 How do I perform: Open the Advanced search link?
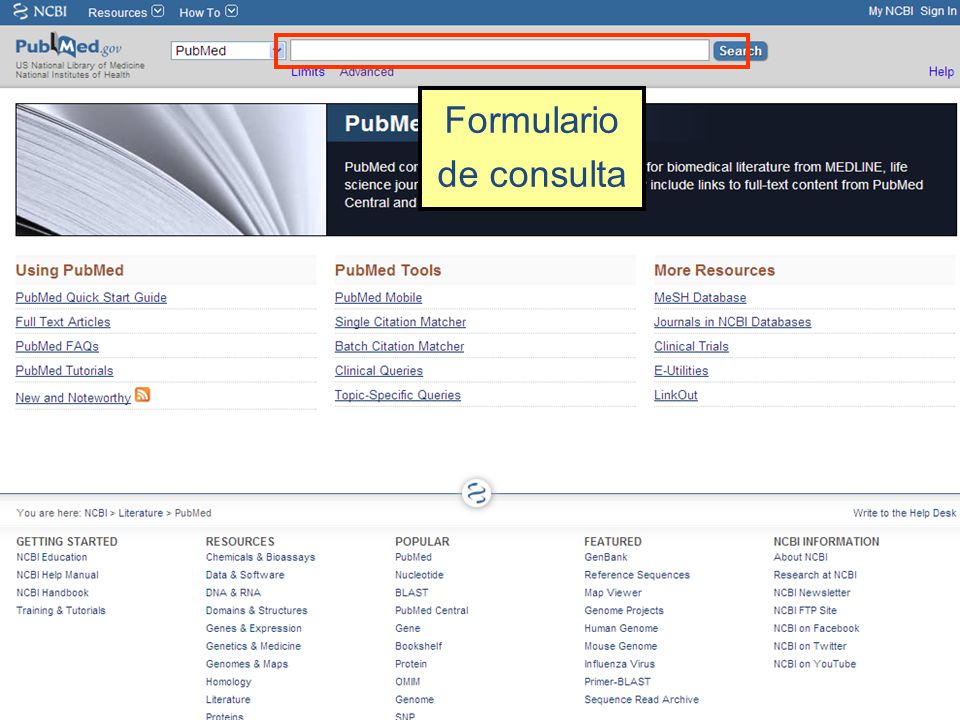tap(367, 72)
